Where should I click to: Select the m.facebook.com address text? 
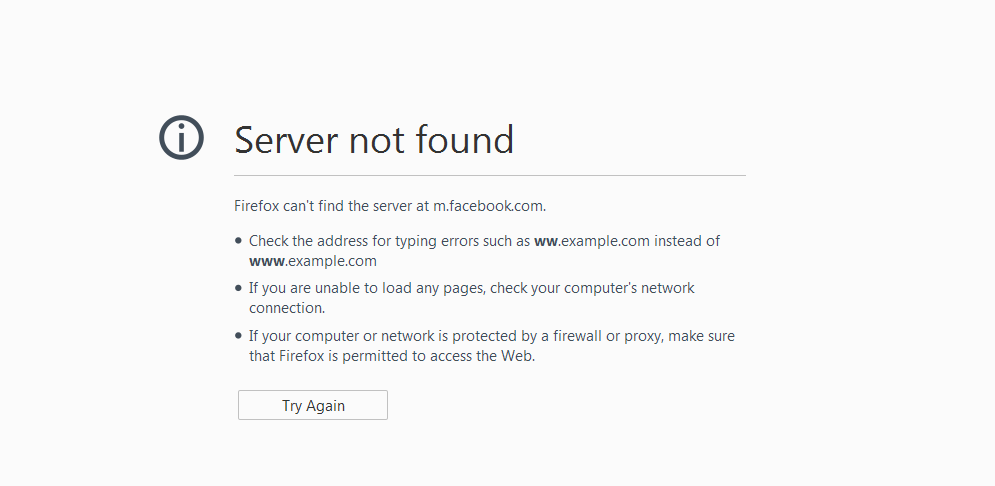489,206
